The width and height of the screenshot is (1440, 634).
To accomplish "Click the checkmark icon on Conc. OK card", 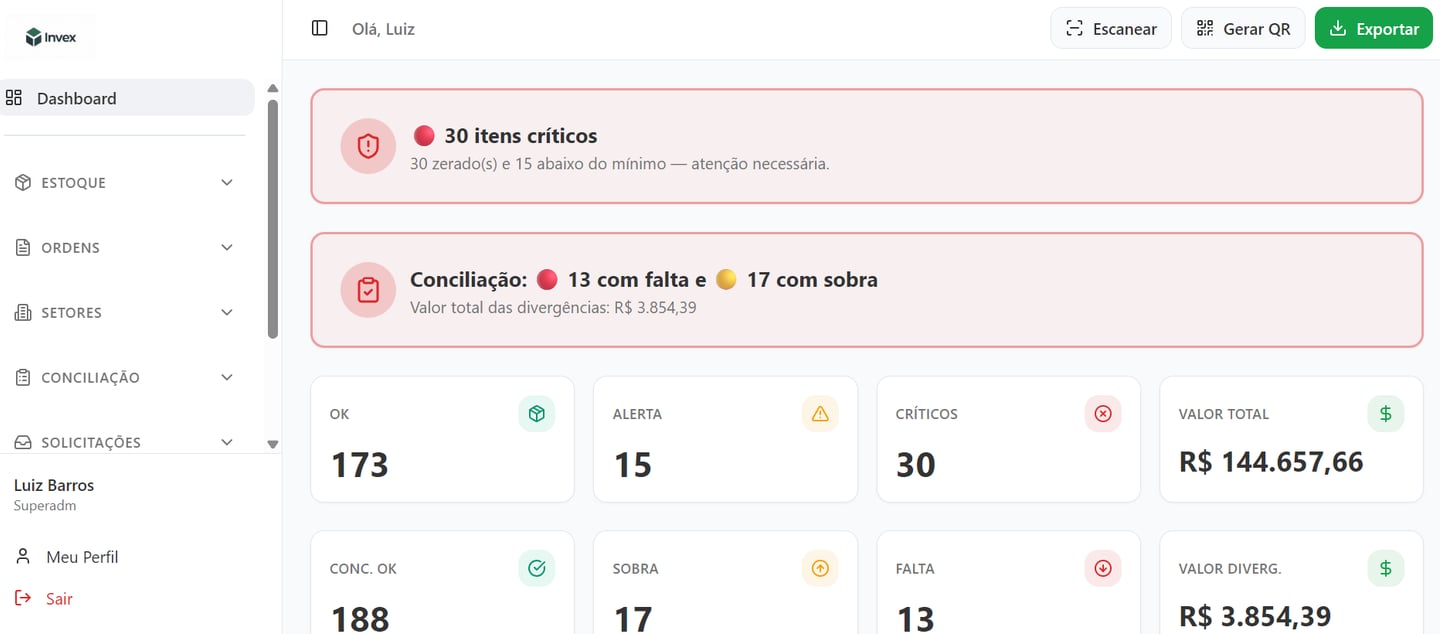I will [536, 568].
